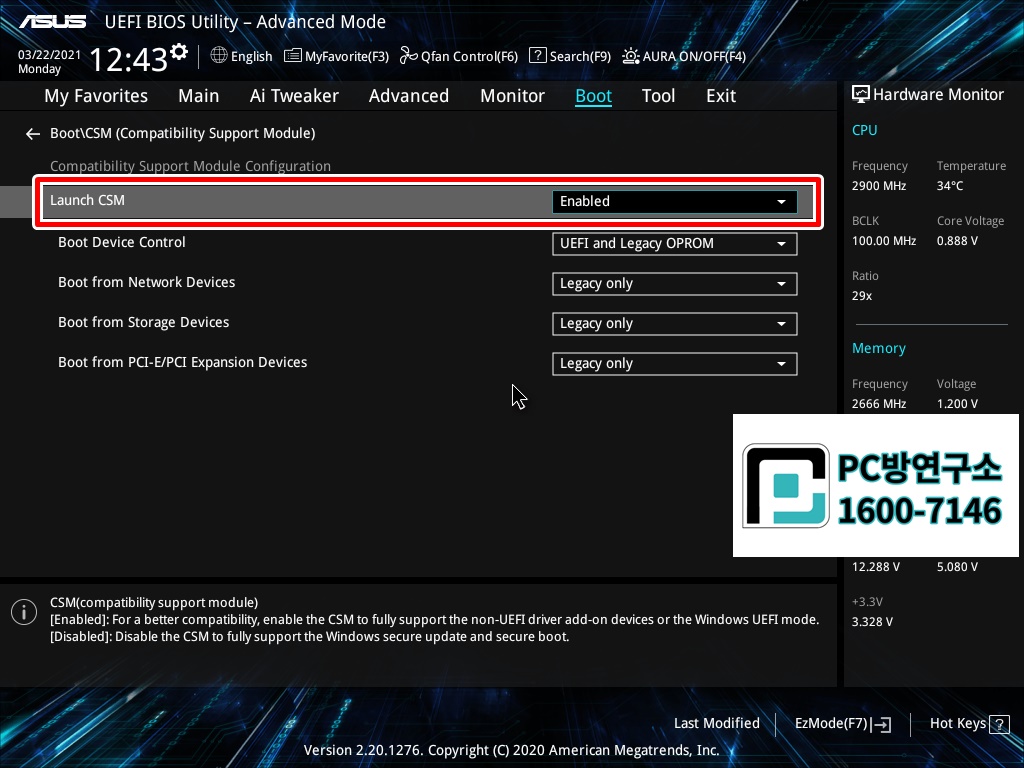The image size is (1024, 768).
Task: Open the Tool tab
Action: 658,96
